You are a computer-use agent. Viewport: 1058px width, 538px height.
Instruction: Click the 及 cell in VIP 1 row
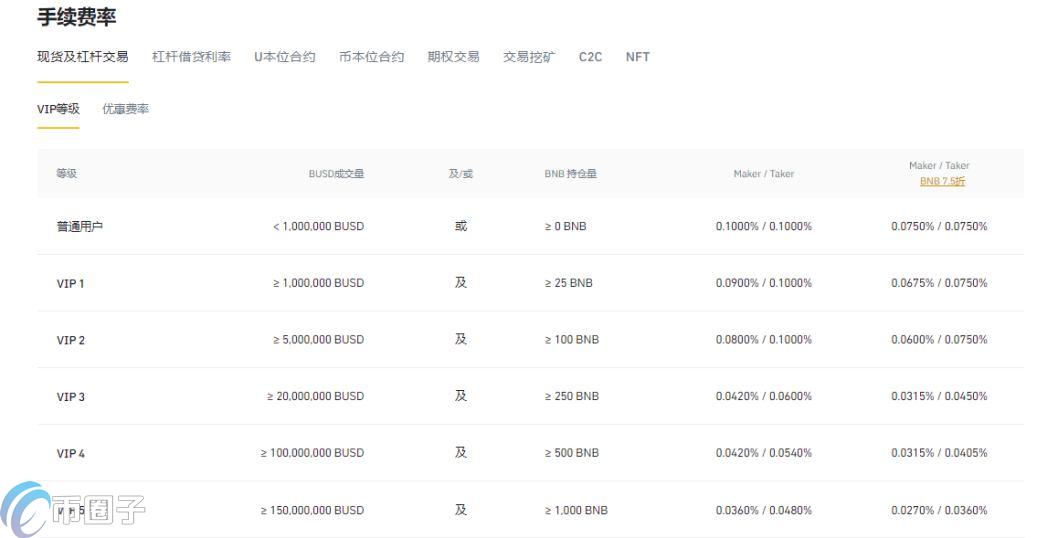pyautogui.click(x=461, y=283)
